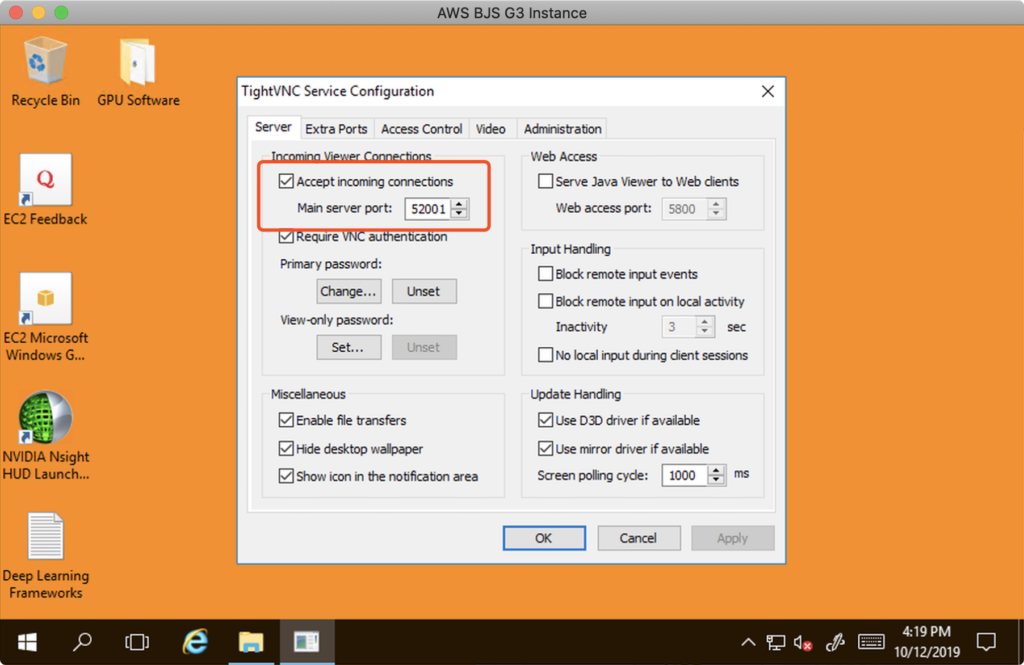1024x665 pixels.
Task: Uncheck Hide desktop wallpaper option
Action: pyautogui.click(x=287, y=449)
